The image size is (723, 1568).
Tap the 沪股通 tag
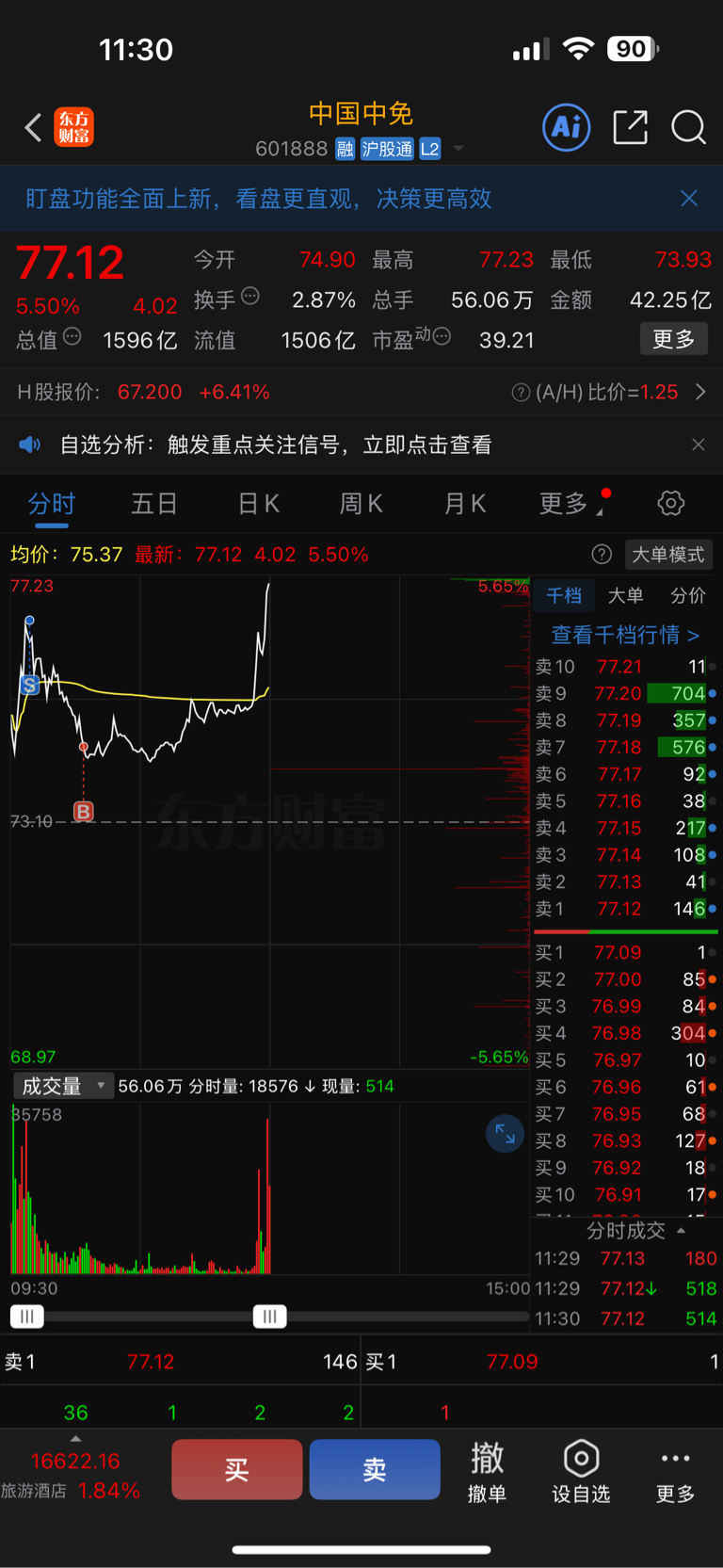(387, 149)
